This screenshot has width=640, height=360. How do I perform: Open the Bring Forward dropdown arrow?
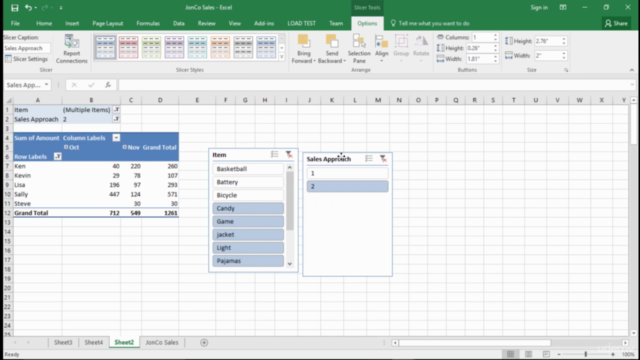(314, 61)
